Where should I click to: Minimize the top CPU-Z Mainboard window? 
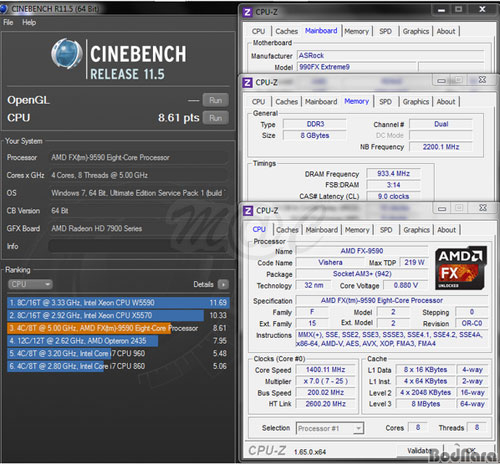(x=441, y=10)
